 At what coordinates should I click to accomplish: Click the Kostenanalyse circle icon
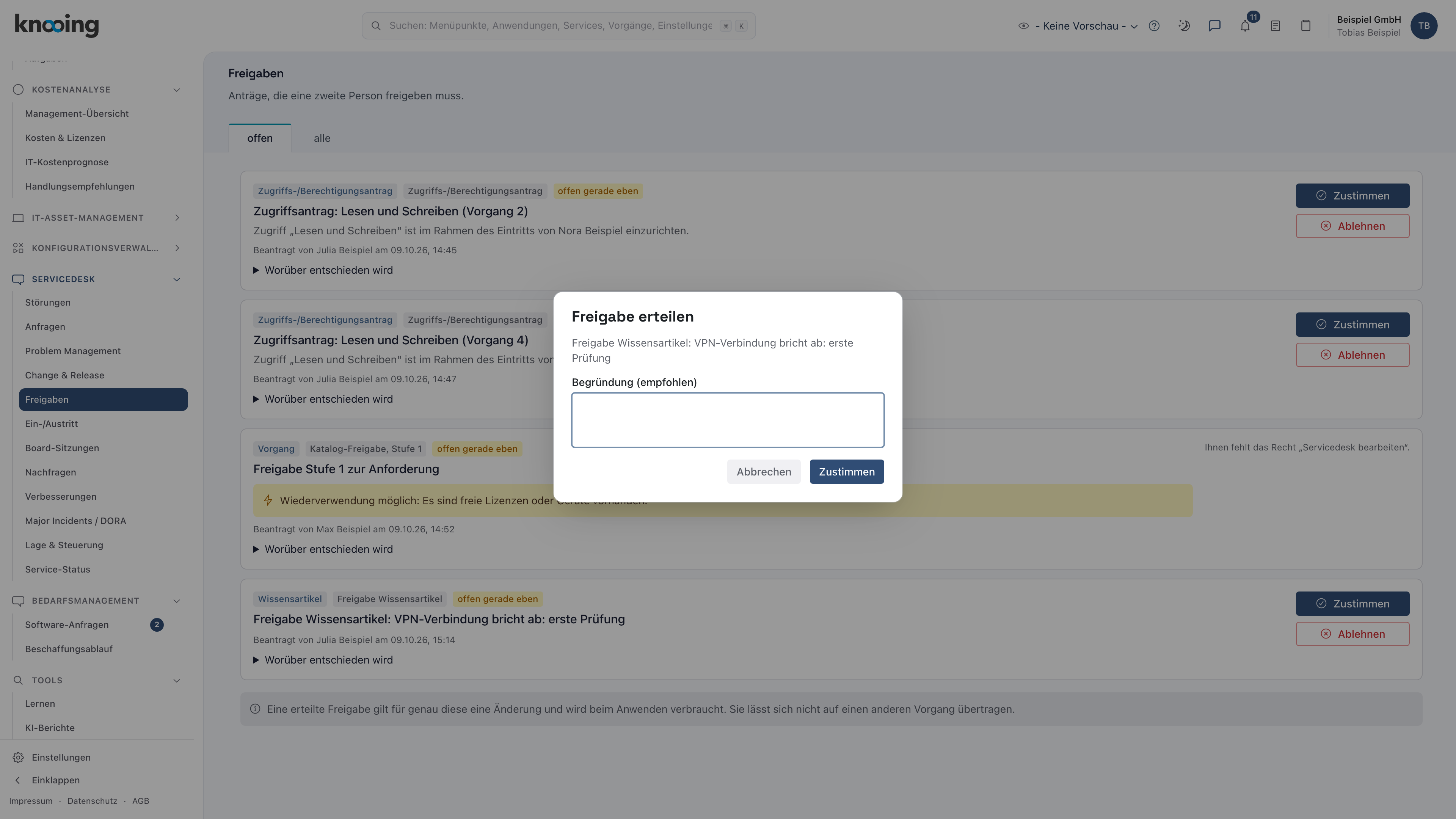click(18, 89)
